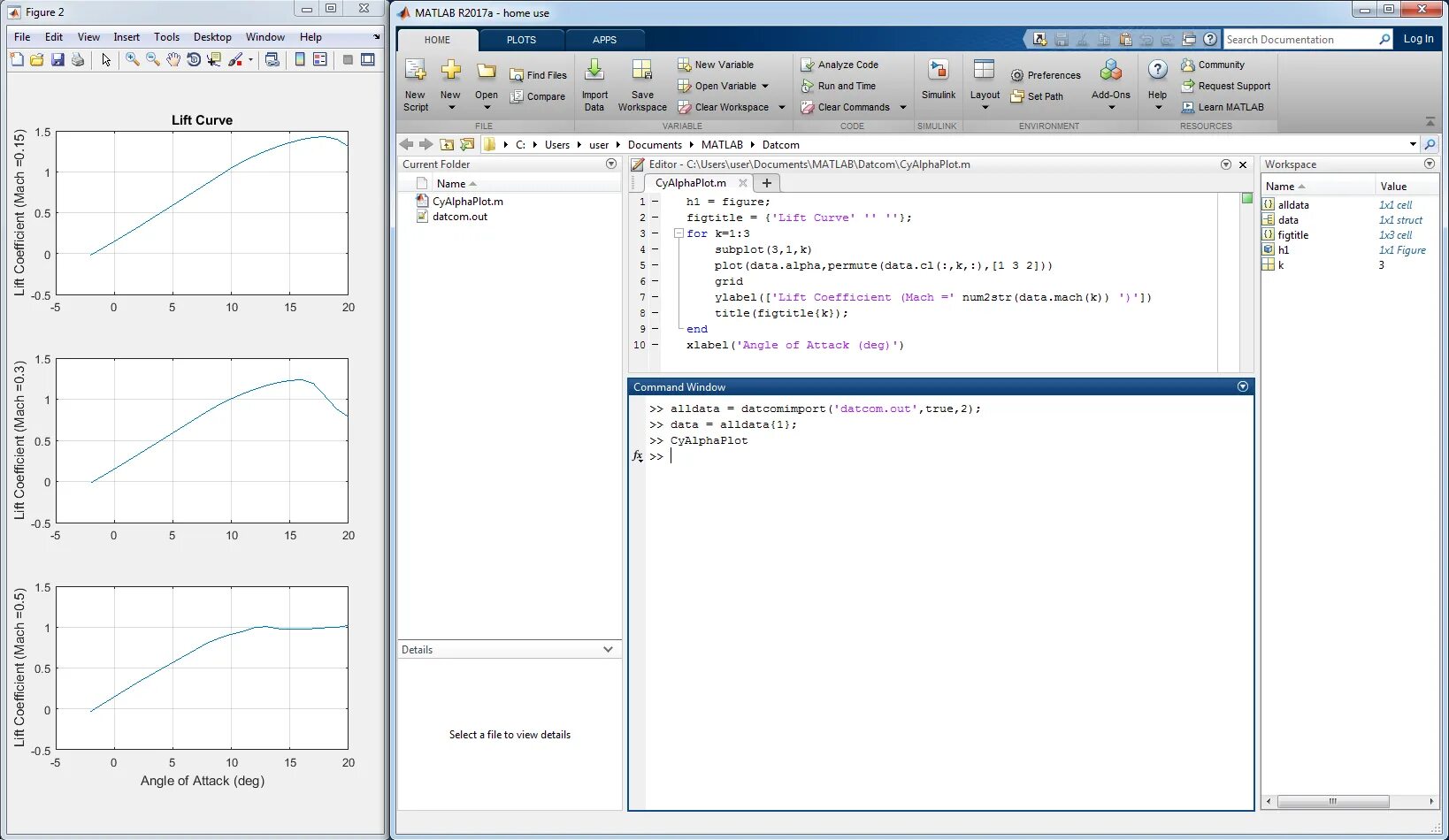The width and height of the screenshot is (1449, 840).
Task: Open Current Folder panel actions menu
Action: [x=611, y=164]
